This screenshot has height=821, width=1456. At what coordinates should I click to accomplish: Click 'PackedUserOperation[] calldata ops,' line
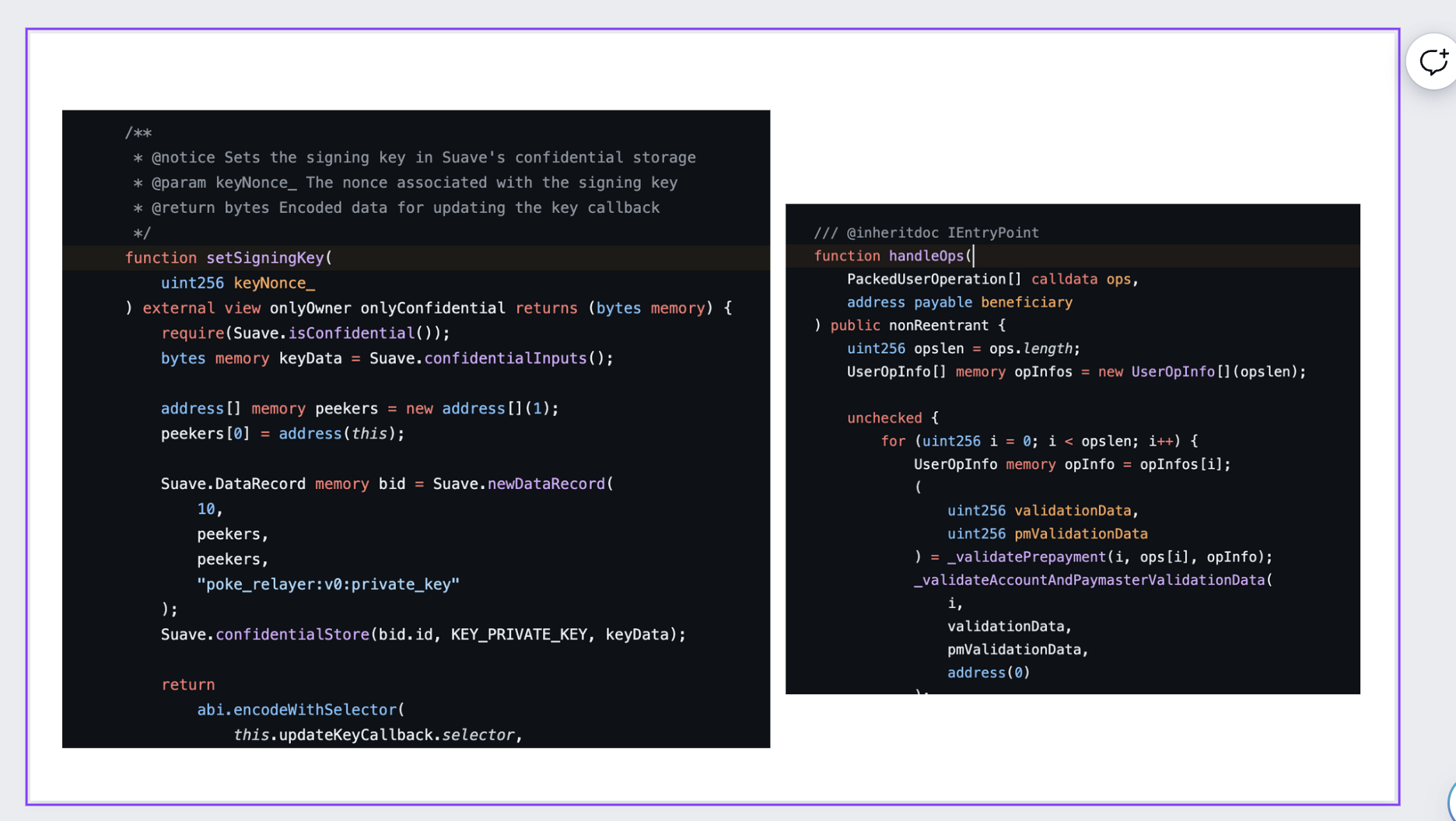(x=993, y=279)
